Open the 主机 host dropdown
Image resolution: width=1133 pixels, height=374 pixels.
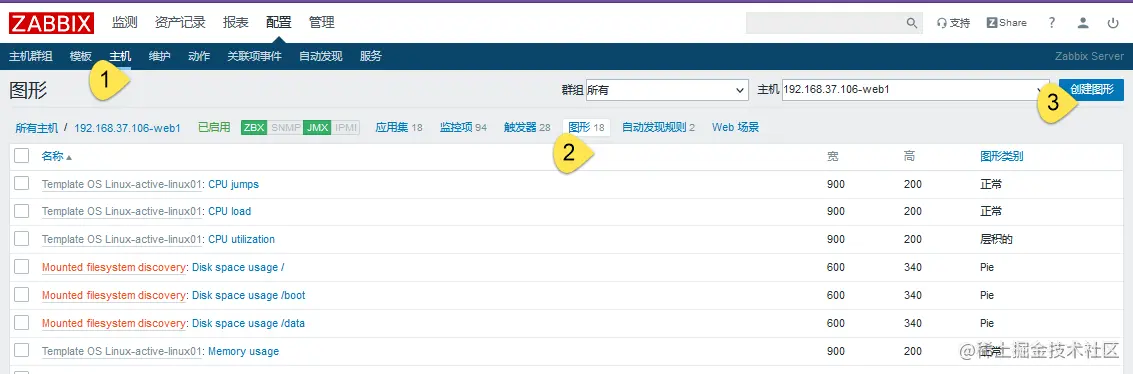[x=916, y=90]
